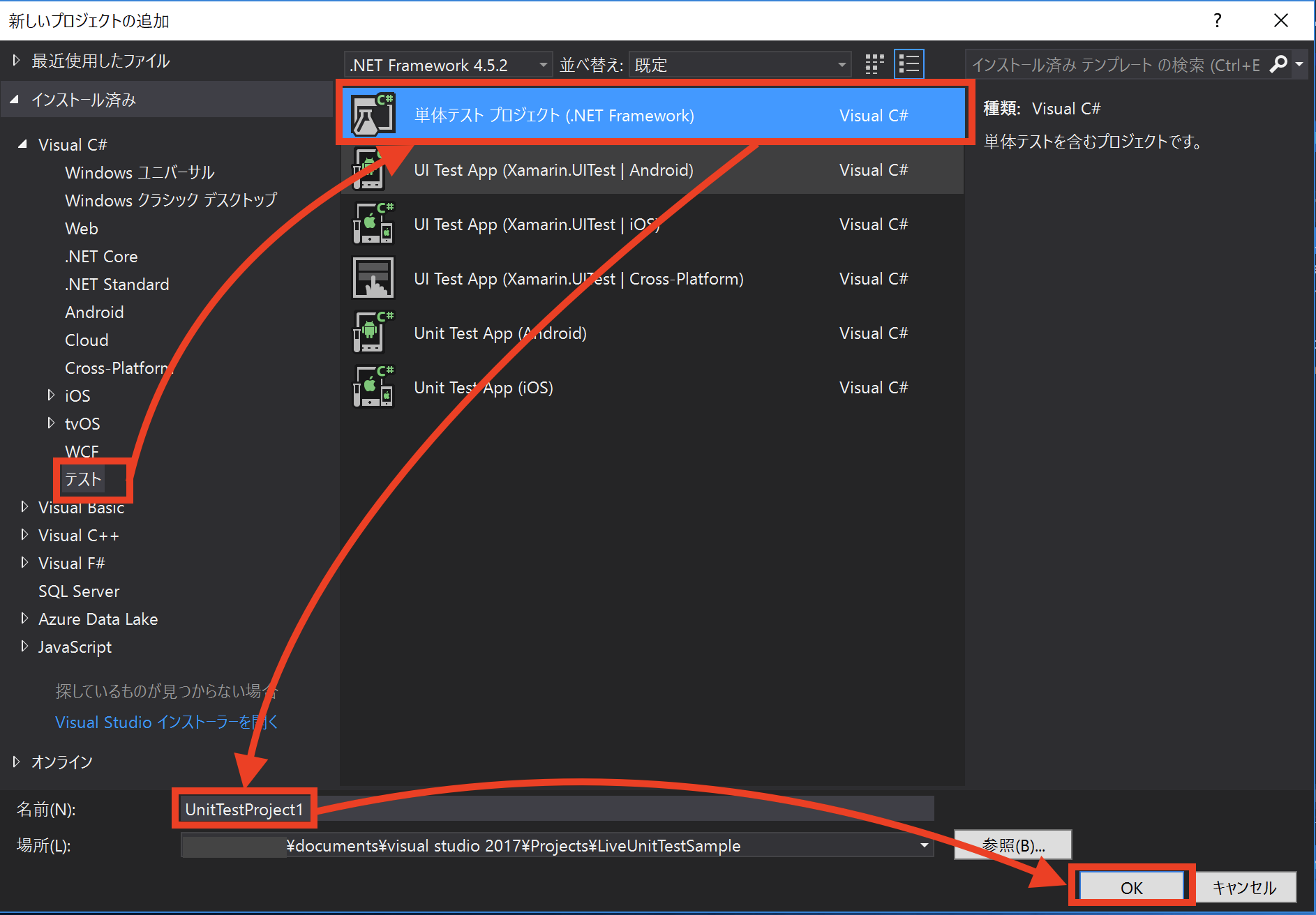Image resolution: width=1316 pixels, height=915 pixels.
Task: Click the 参照(B)... browse button
Action: [x=1012, y=845]
